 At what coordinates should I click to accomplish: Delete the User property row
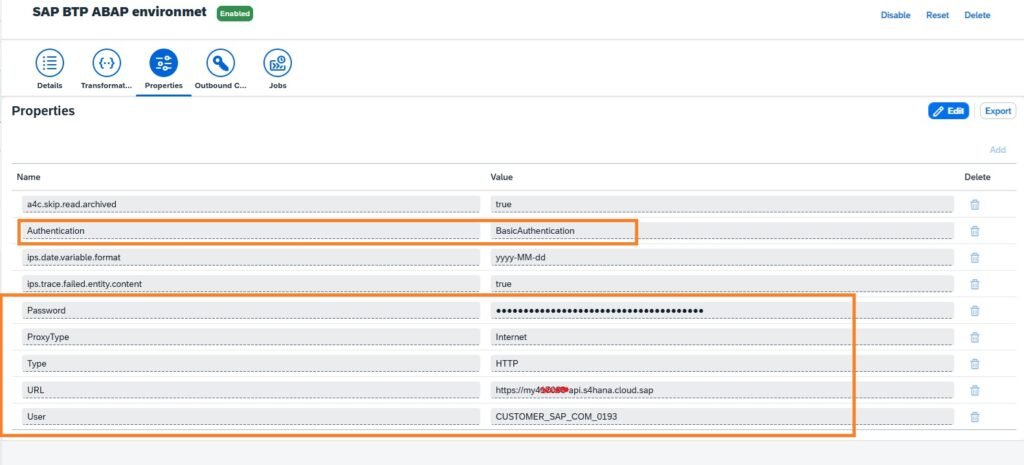tap(974, 416)
